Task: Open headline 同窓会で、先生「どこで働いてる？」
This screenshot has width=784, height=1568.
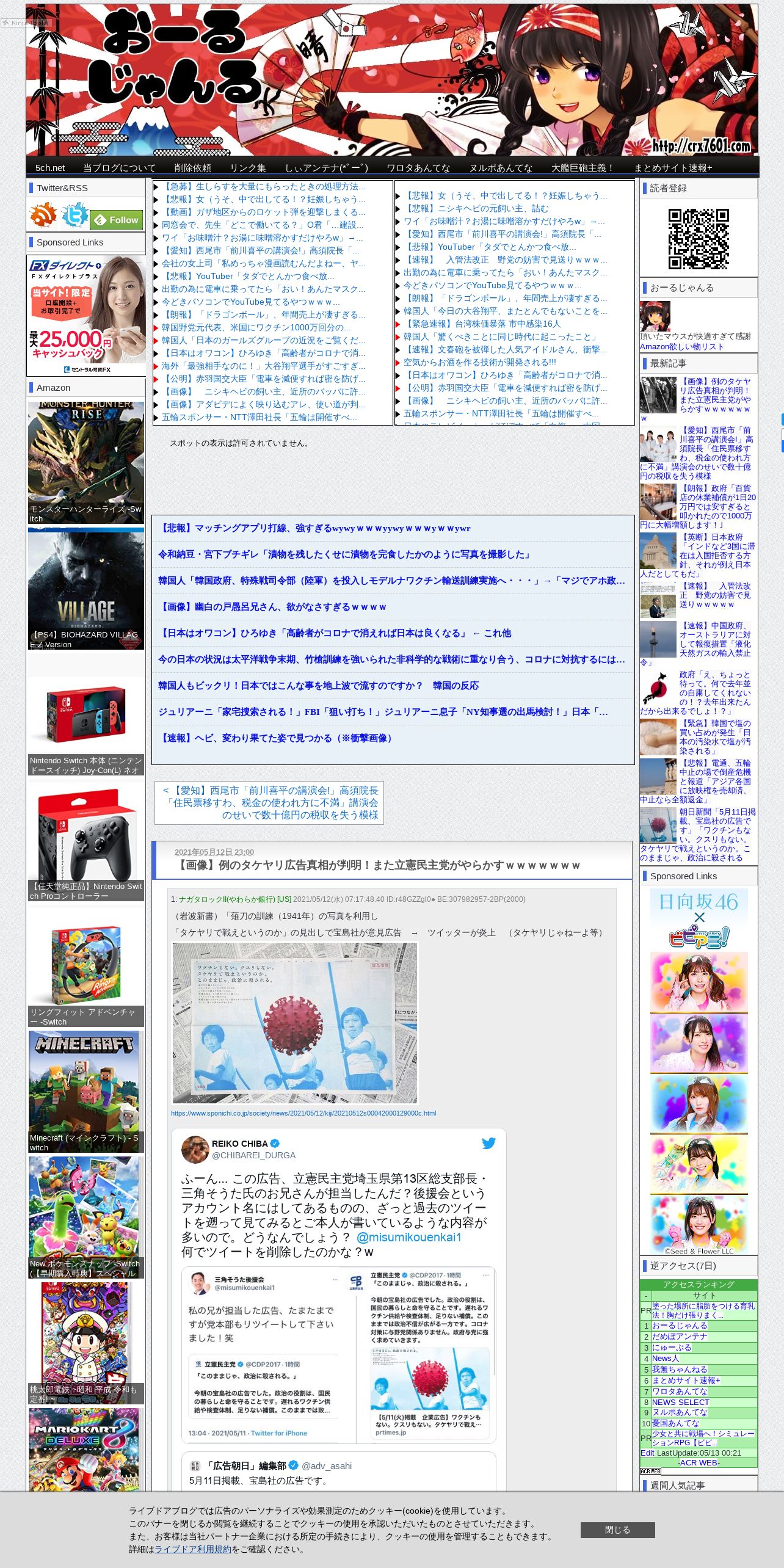Action: pos(263,225)
